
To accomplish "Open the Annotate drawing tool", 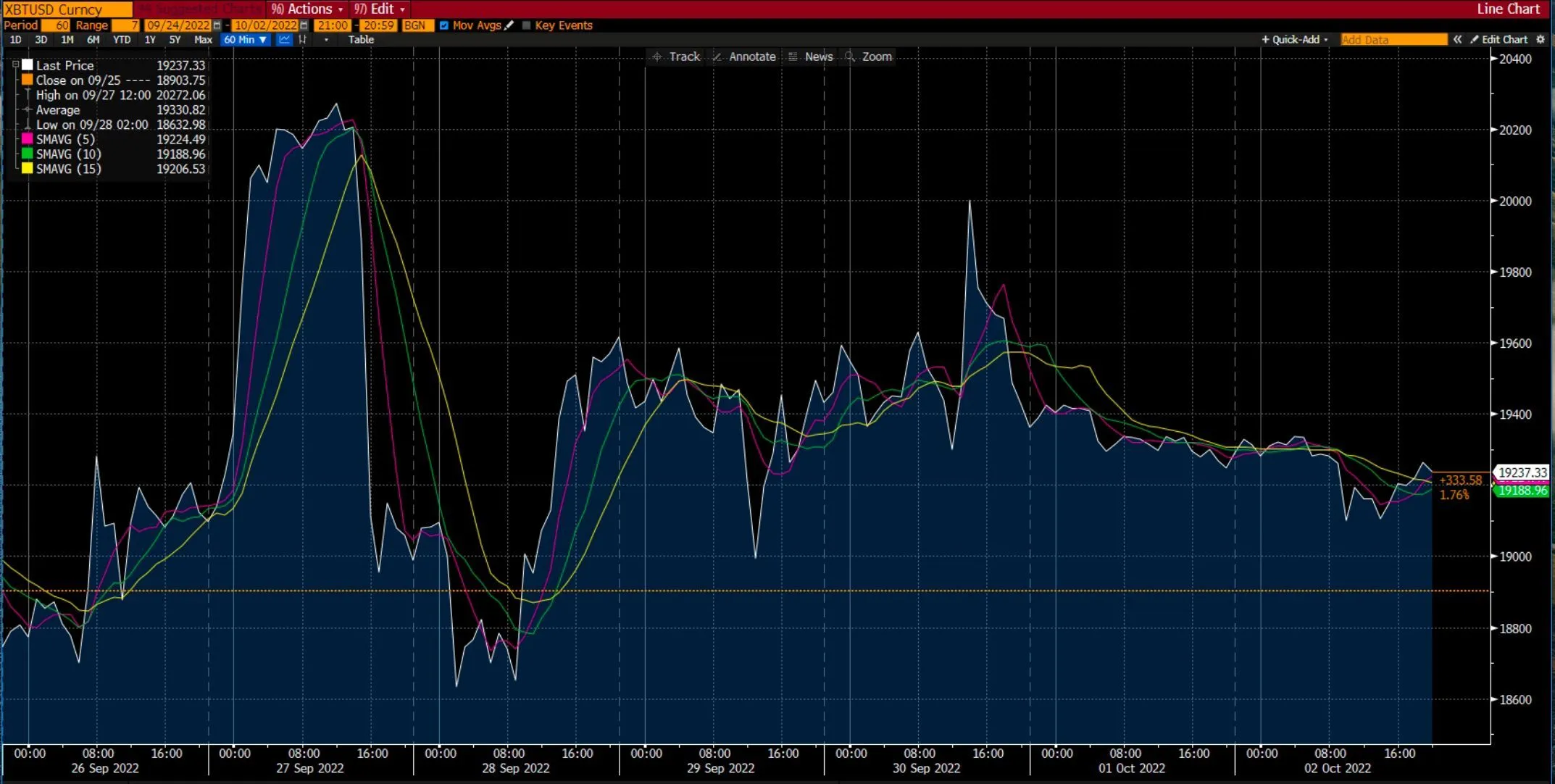I will tap(743, 57).
